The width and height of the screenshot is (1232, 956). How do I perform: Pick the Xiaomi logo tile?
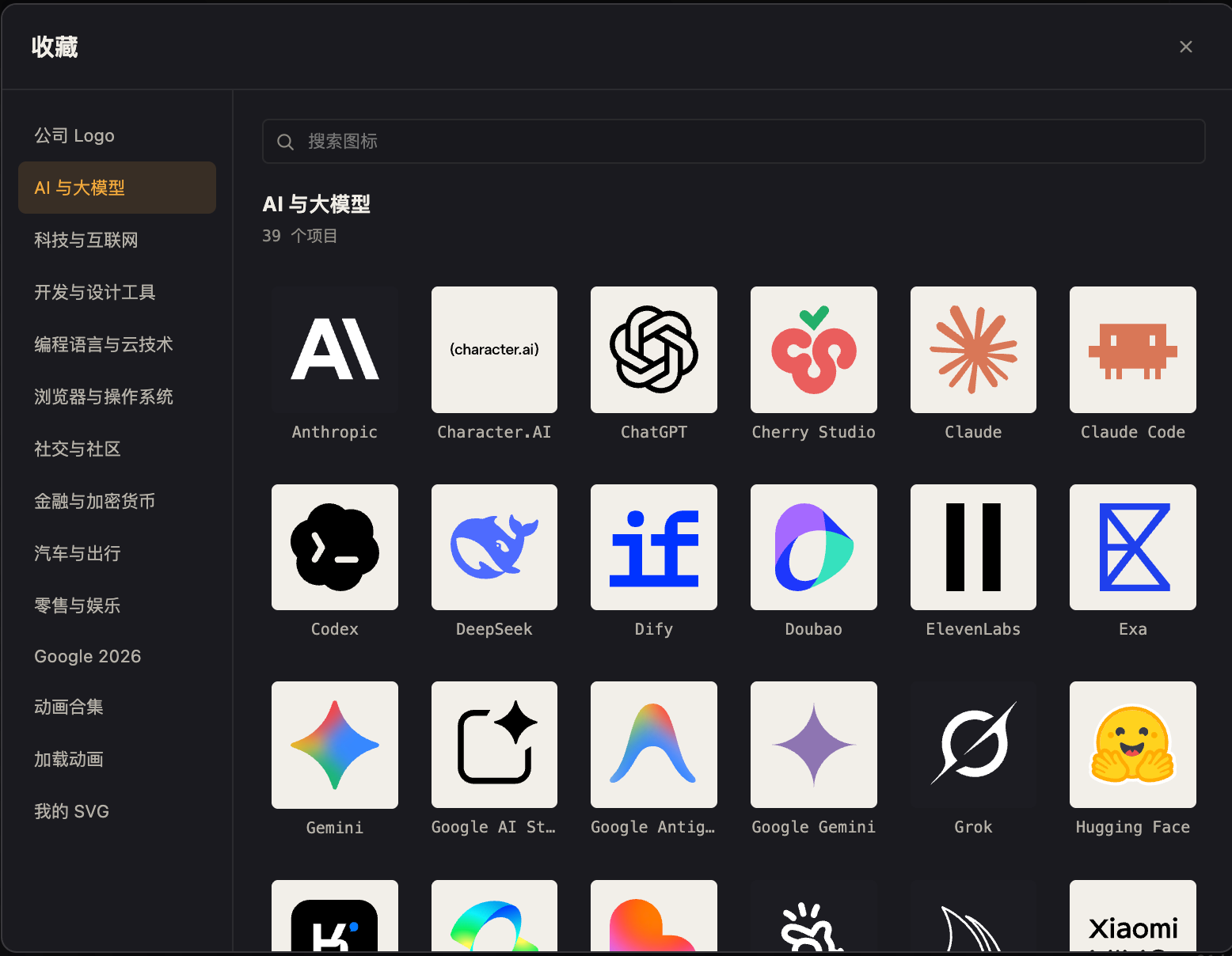coord(1133,916)
